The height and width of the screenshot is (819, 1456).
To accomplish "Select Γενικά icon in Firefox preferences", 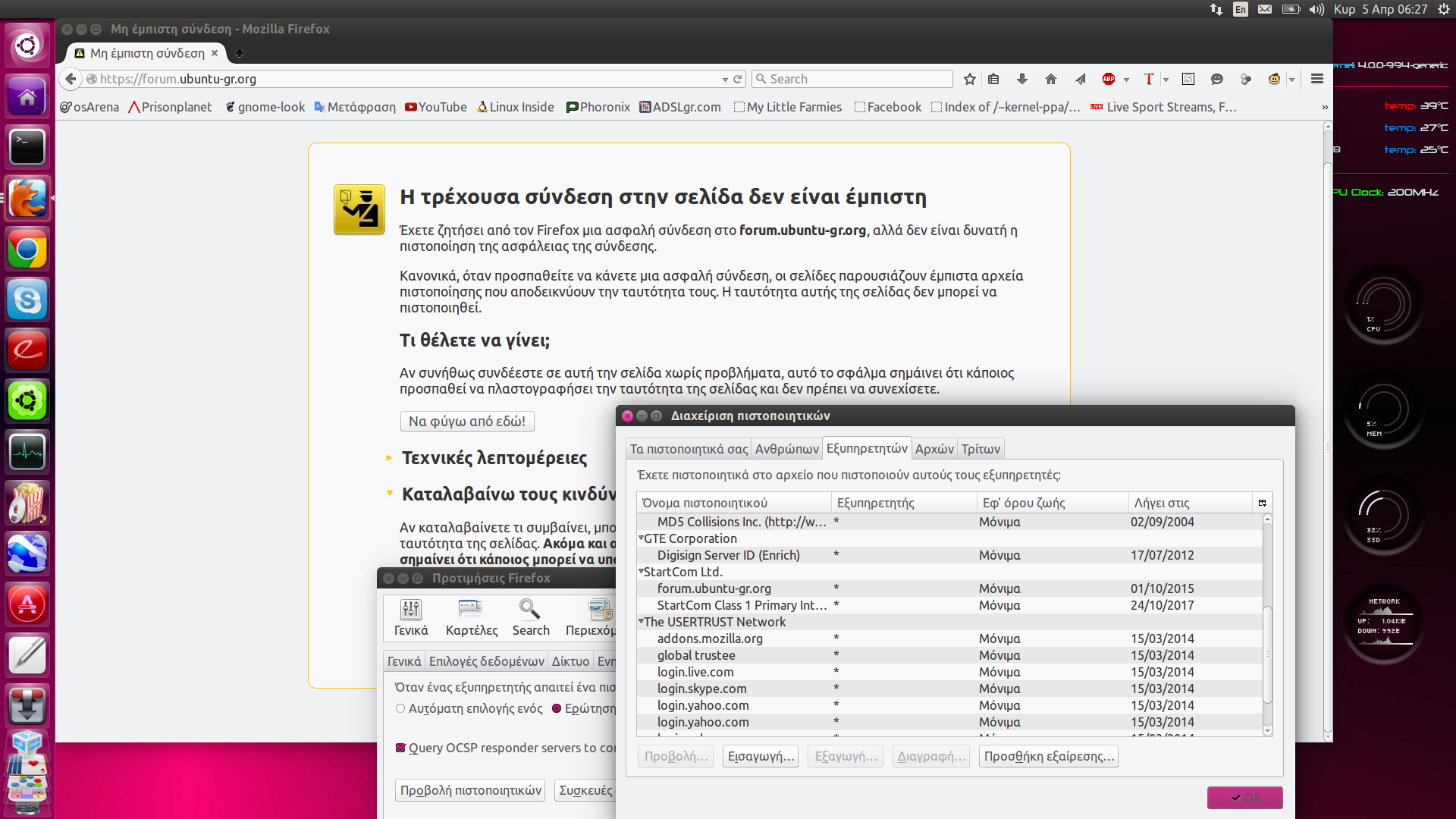I will pos(411,617).
